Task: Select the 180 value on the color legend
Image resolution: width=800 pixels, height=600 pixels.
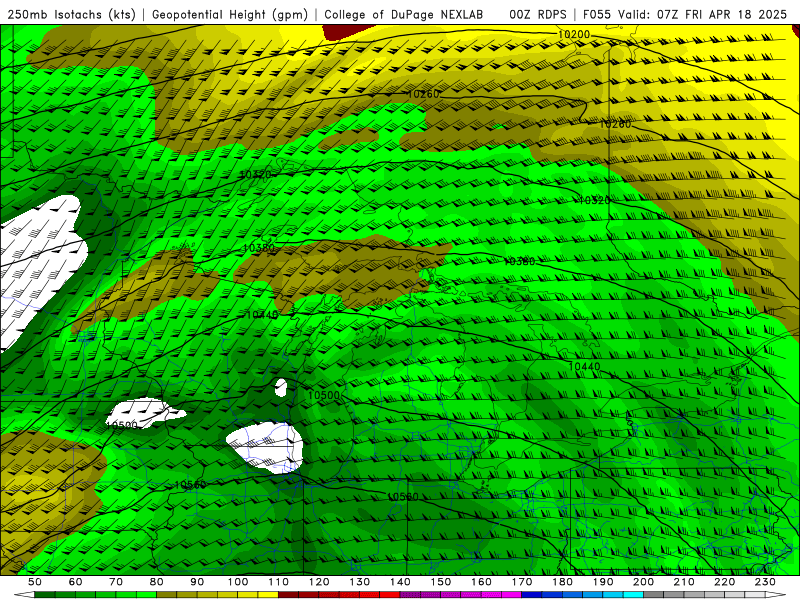Action: pos(562,582)
